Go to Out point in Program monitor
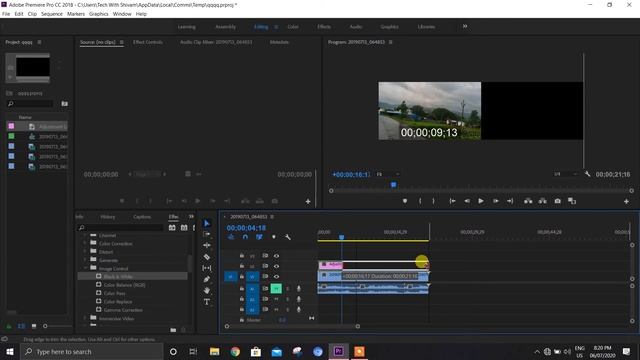The width and height of the screenshot is (640, 360). [510, 201]
